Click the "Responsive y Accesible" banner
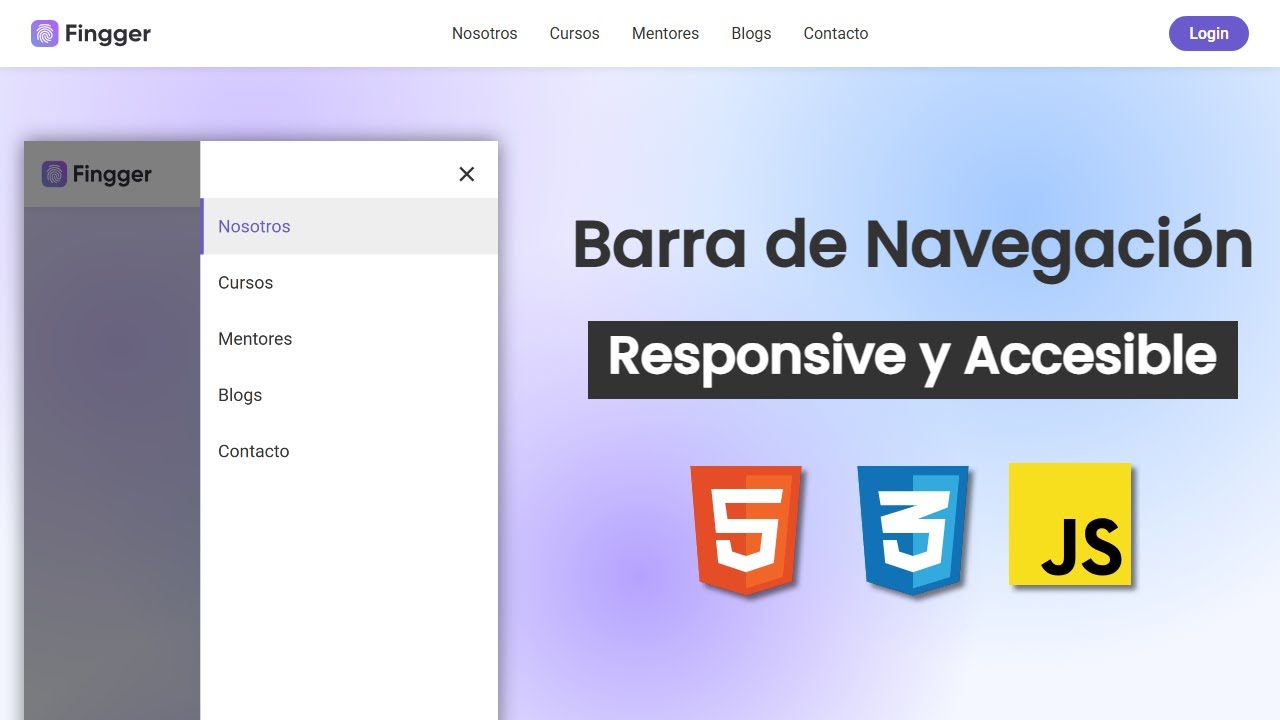Screen dimensions: 1280x720 pyautogui.click(x=913, y=359)
